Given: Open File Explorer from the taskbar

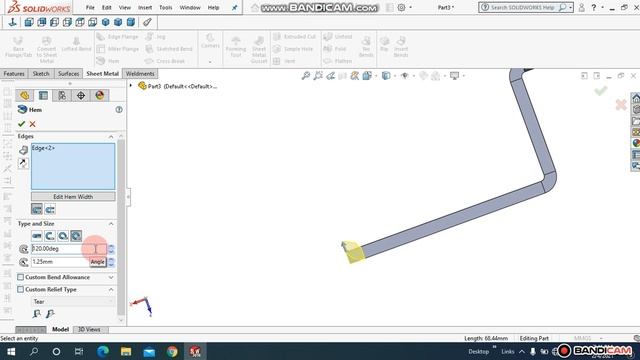Looking at the screenshot, I should (126, 351).
